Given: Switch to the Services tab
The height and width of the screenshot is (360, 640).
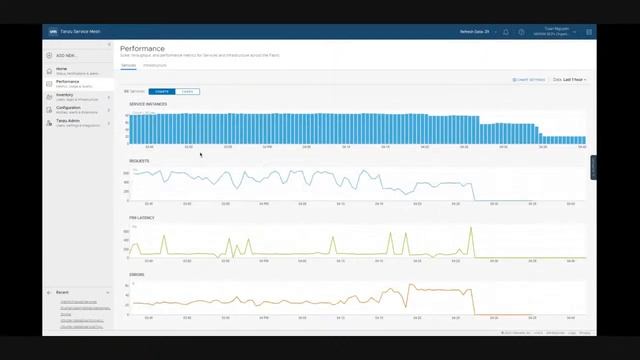Looking at the screenshot, I should pos(128,65).
